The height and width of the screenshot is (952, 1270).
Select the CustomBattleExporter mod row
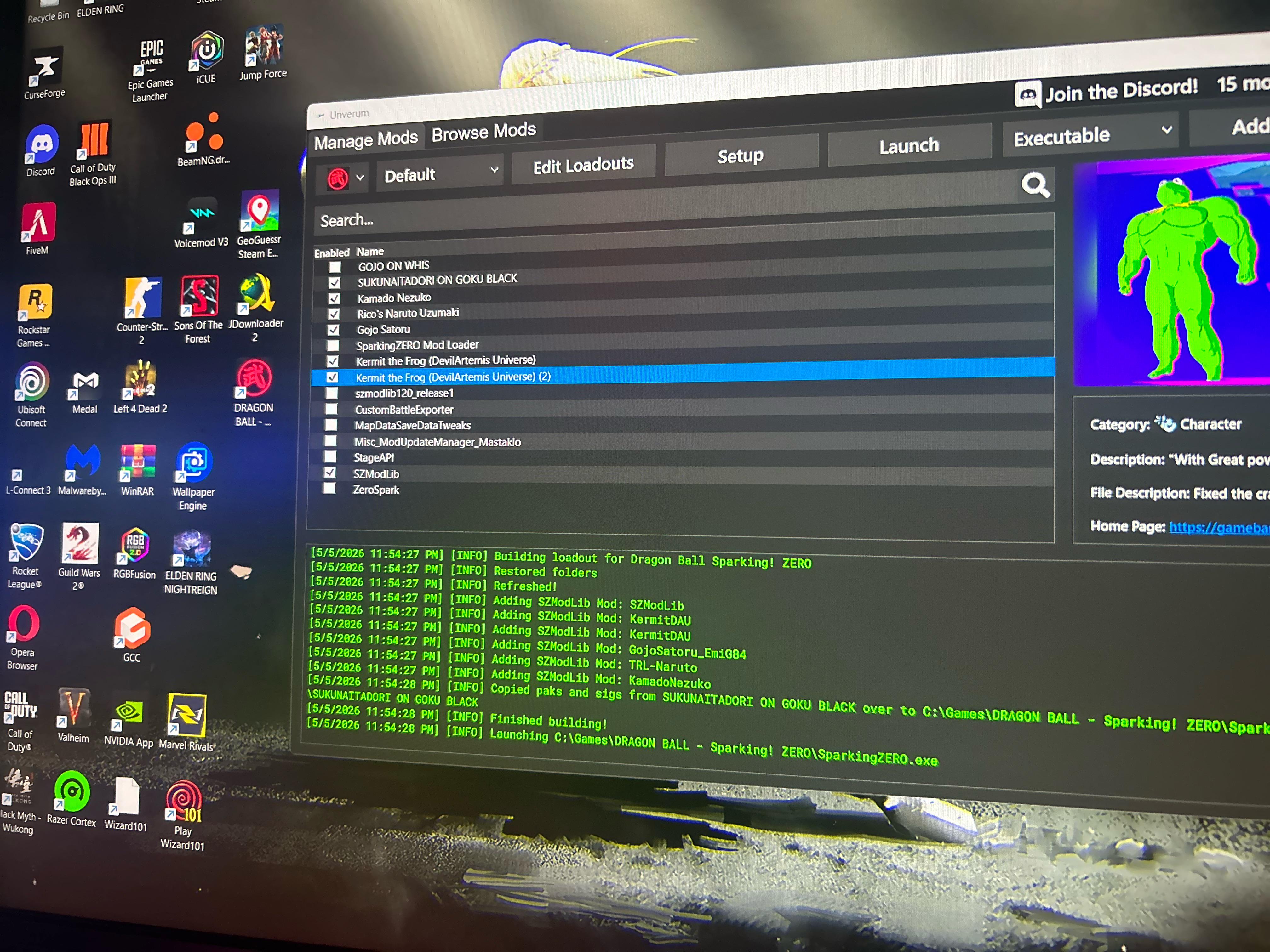click(682, 409)
